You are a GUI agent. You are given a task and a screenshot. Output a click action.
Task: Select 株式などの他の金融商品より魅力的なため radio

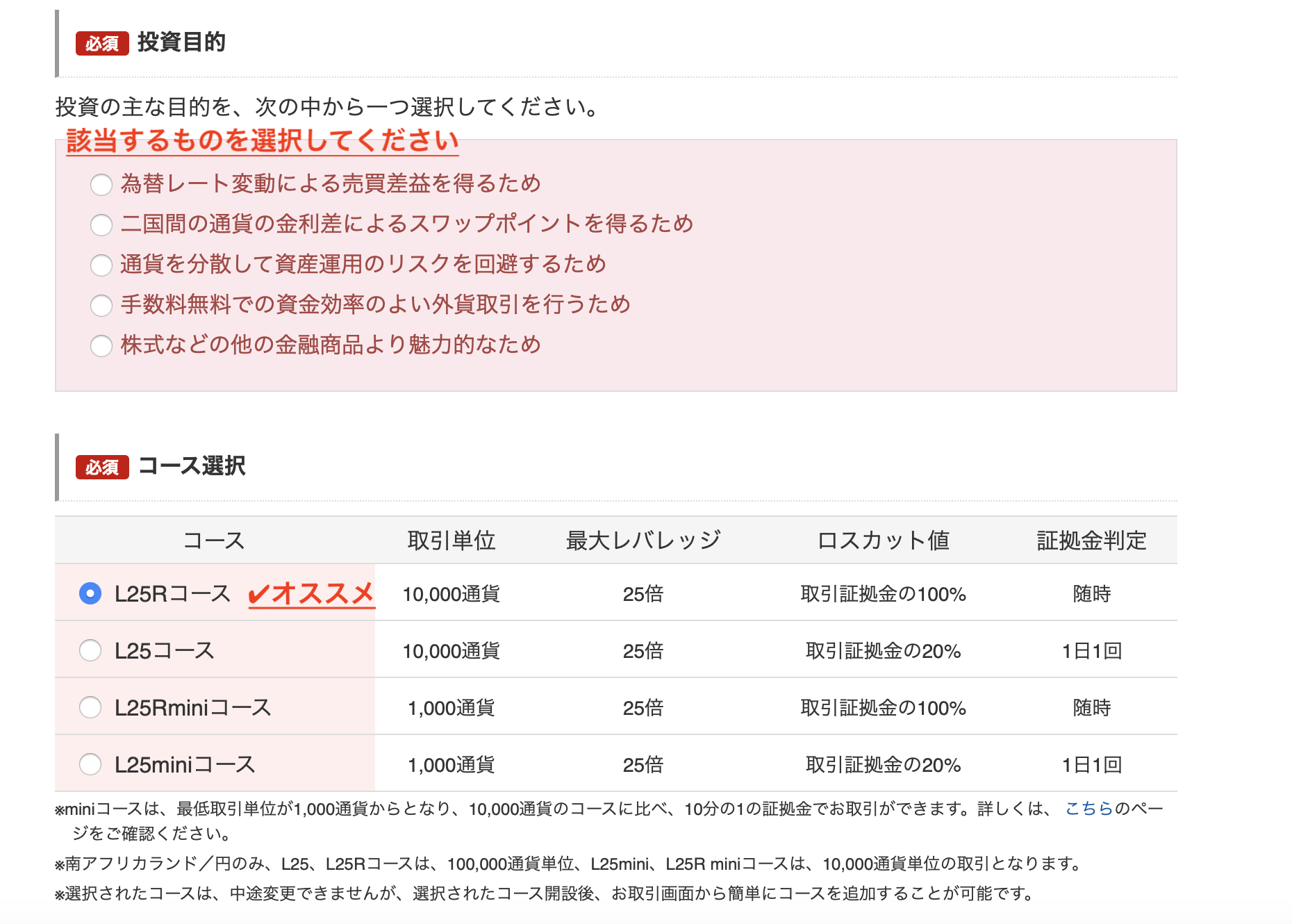click(101, 345)
